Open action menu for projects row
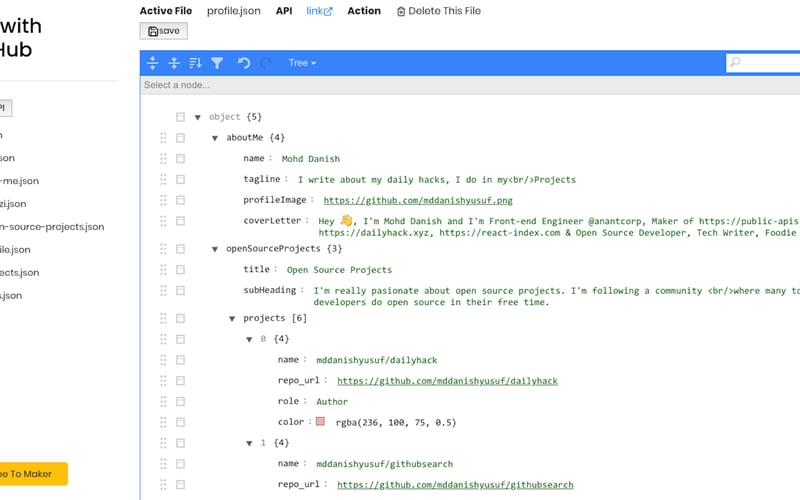The height and width of the screenshot is (500, 800). click(x=180, y=318)
